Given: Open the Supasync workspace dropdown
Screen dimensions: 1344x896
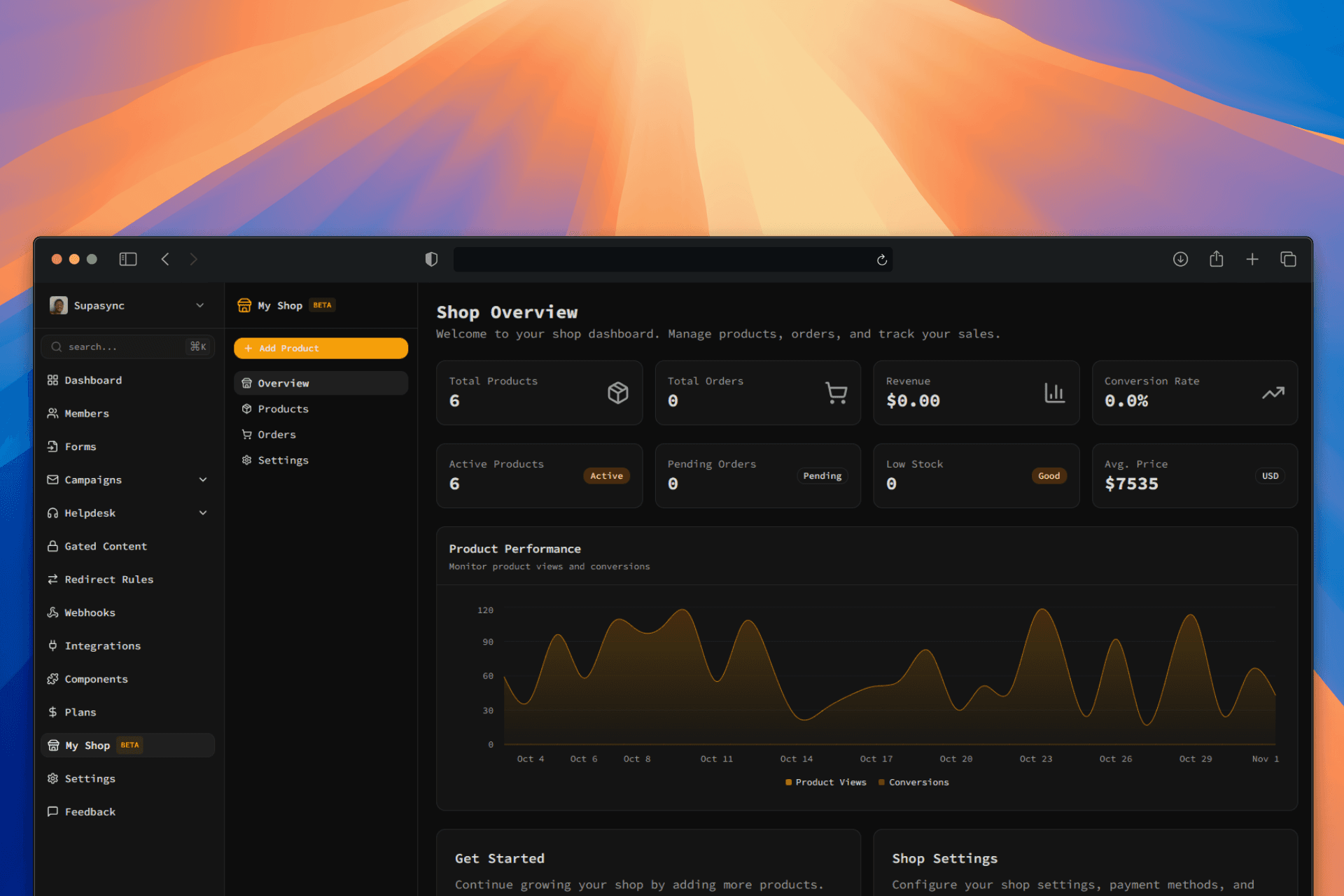Looking at the screenshot, I should tap(199, 305).
